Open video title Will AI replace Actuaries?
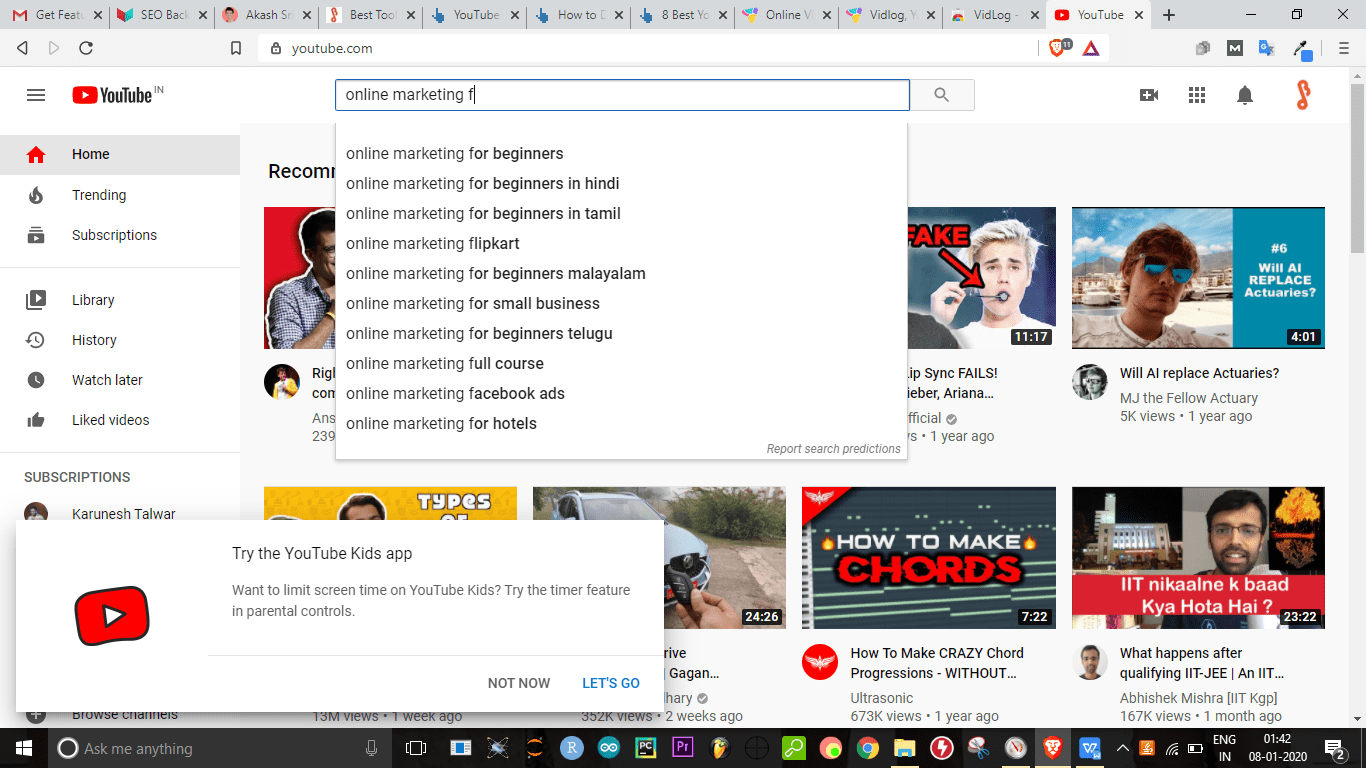This screenshot has width=1366, height=768. click(x=1200, y=373)
